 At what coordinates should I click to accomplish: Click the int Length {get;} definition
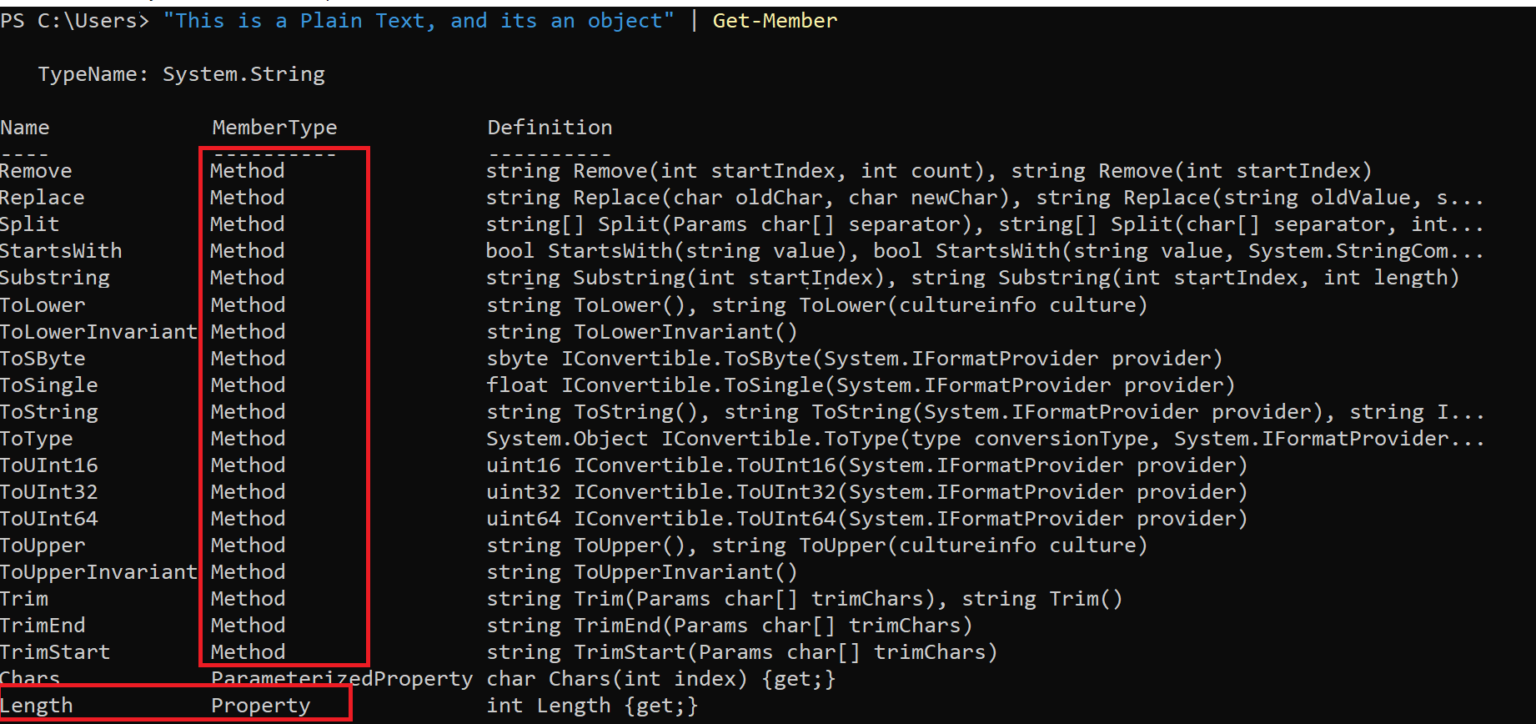(592, 706)
